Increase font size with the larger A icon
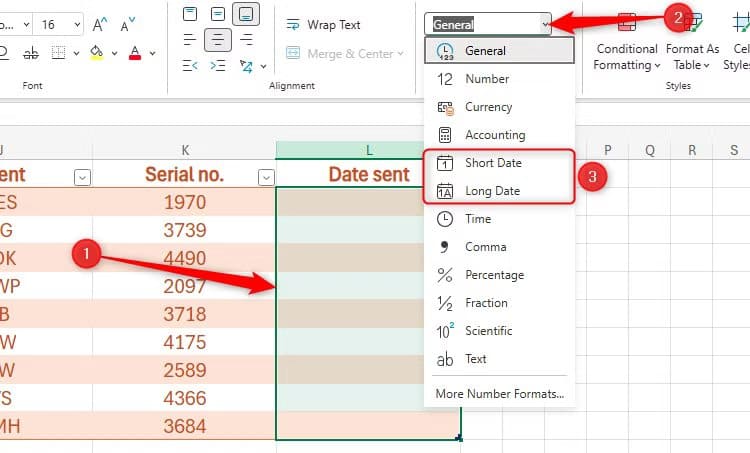The image size is (750, 453). (x=99, y=24)
